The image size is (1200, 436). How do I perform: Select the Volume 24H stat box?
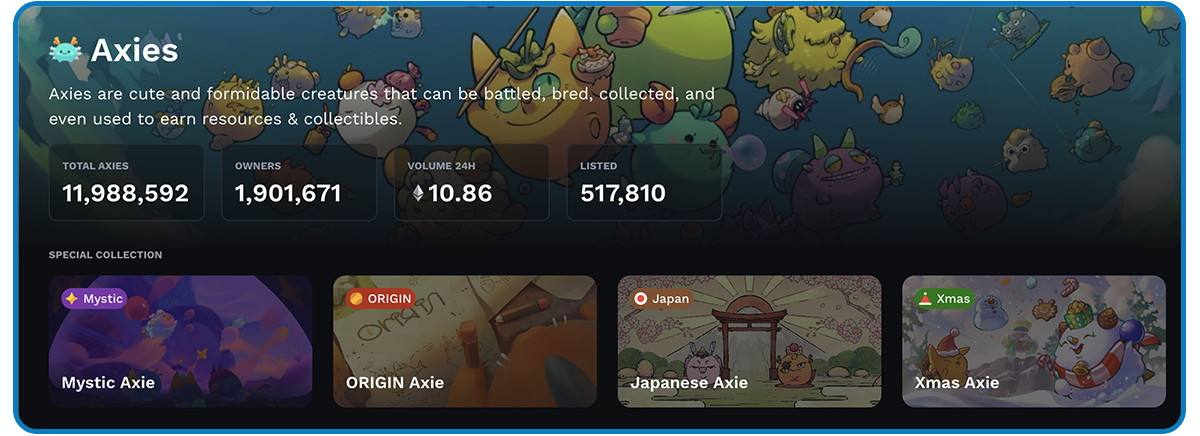[472, 182]
